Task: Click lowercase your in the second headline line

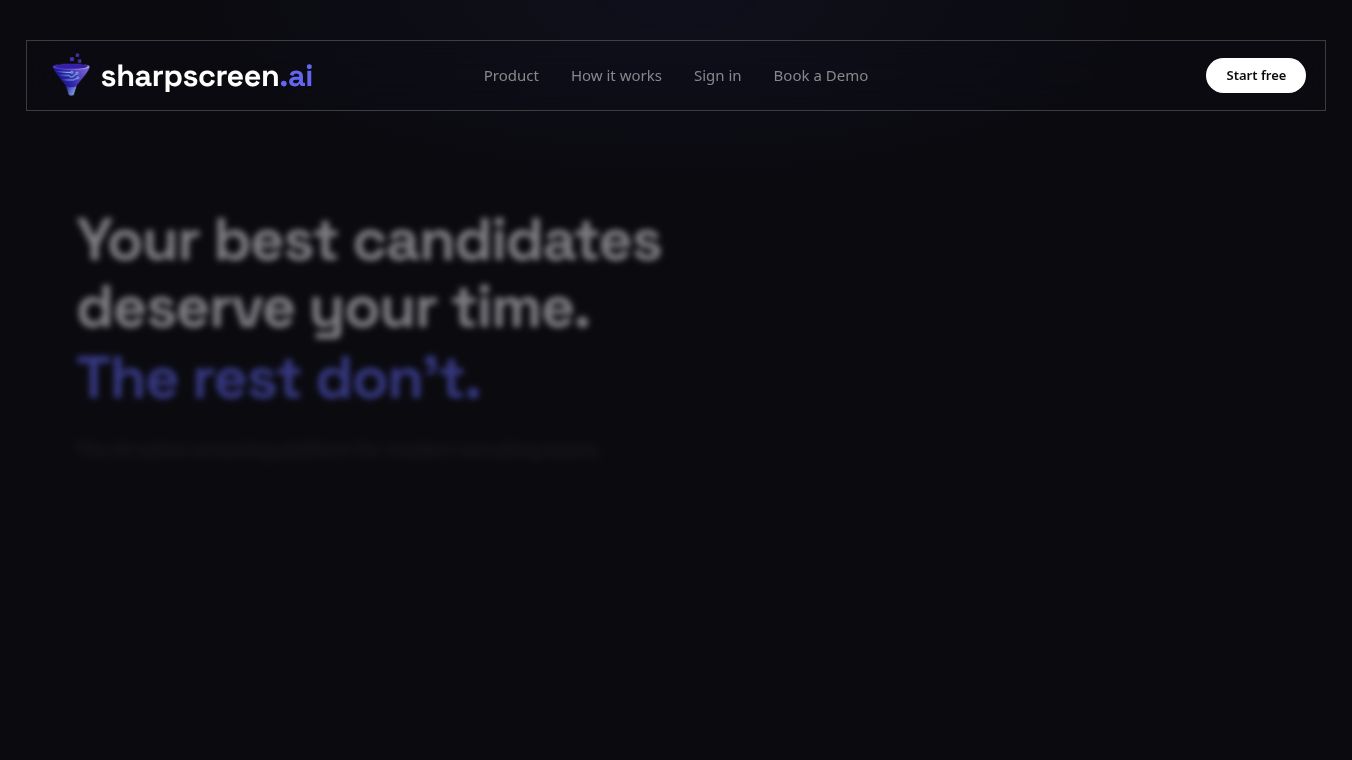Action: [x=372, y=310]
